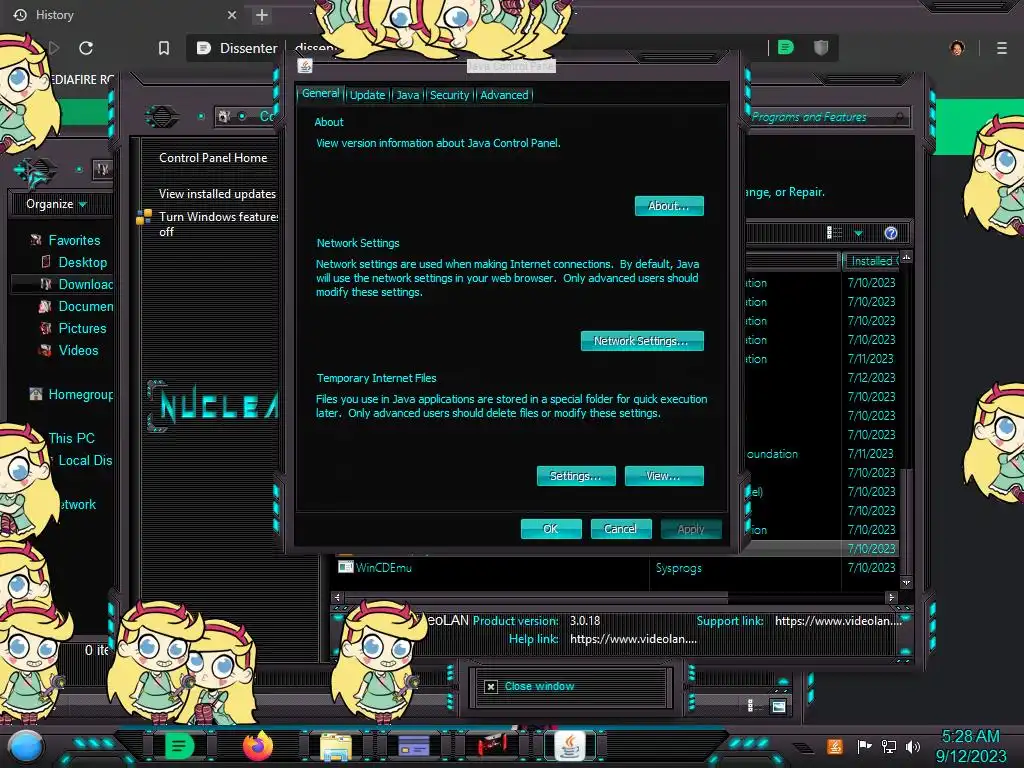Click the orange Java tray icon

[834, 746]
